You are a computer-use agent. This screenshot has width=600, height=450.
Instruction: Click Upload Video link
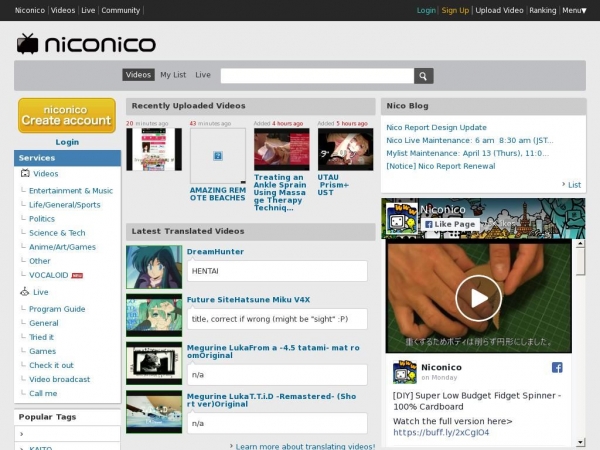point(499,10)
